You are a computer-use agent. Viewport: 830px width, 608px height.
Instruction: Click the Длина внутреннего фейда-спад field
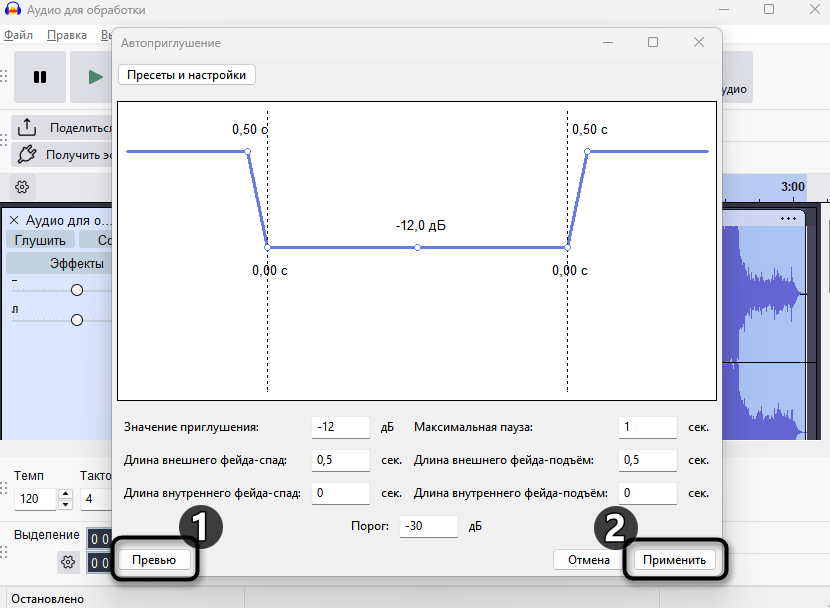point(340,493)
